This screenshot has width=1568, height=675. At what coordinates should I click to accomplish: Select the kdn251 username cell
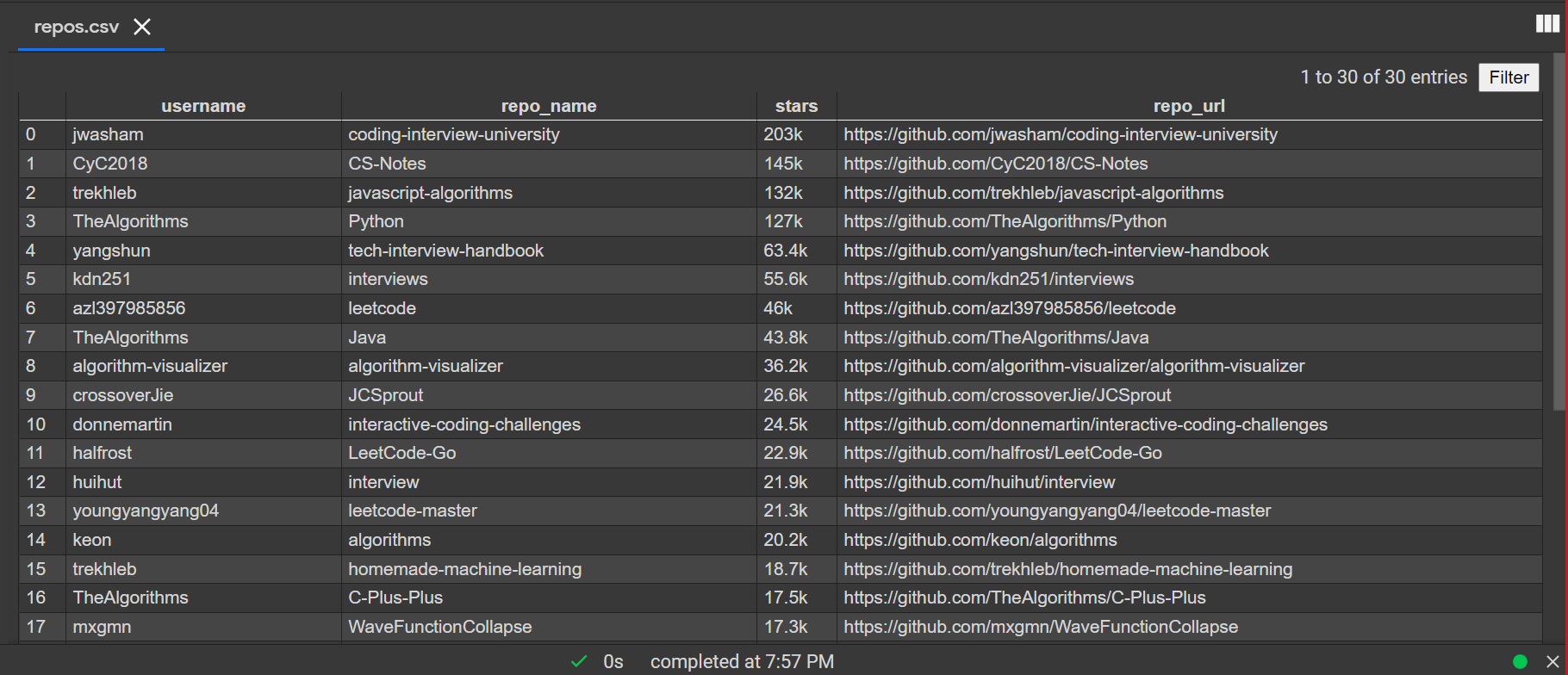[203, 279]
